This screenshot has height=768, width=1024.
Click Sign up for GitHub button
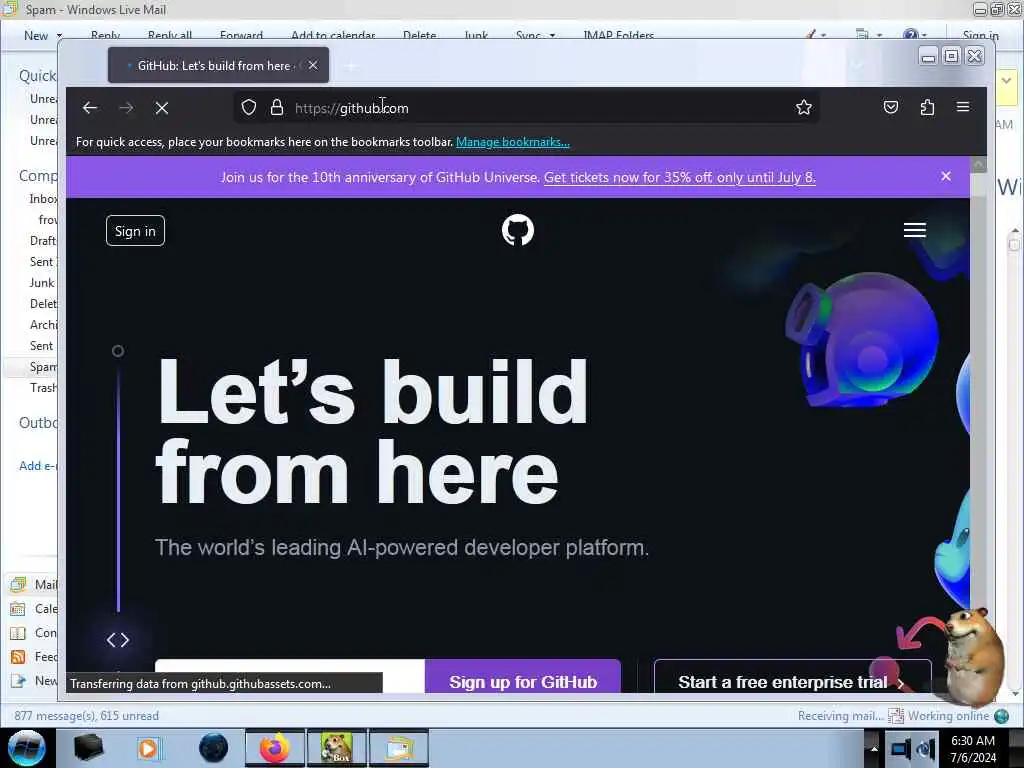522,677
